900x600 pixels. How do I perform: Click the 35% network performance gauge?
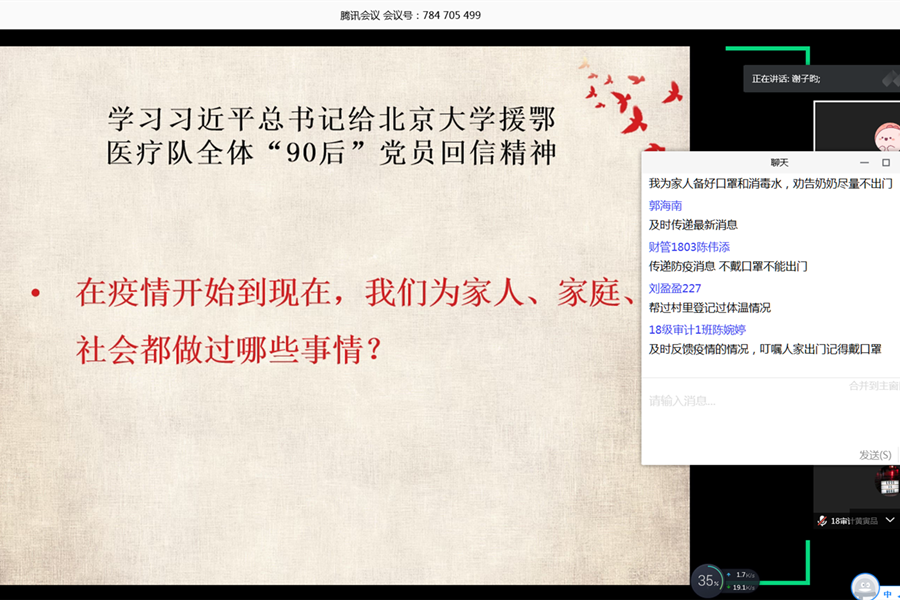pos(707,581)
